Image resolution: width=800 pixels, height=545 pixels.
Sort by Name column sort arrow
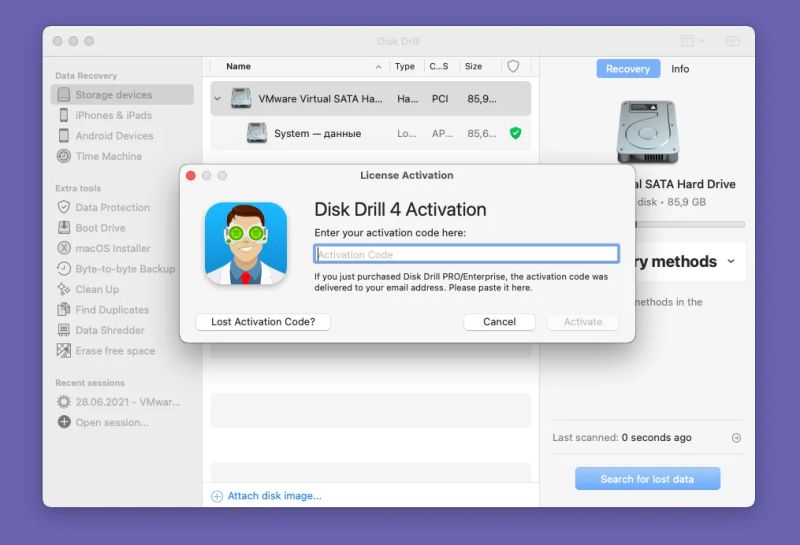[x=378, y=67]
